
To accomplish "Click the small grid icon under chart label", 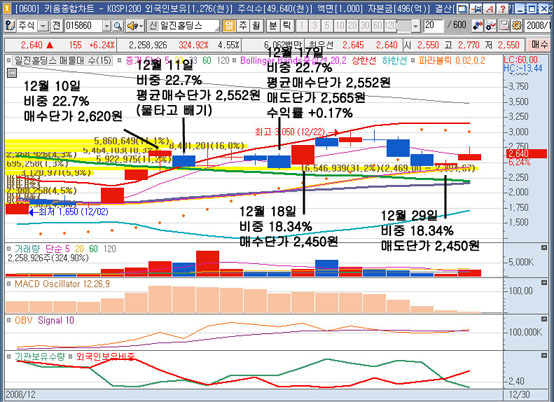I will 12,73.
